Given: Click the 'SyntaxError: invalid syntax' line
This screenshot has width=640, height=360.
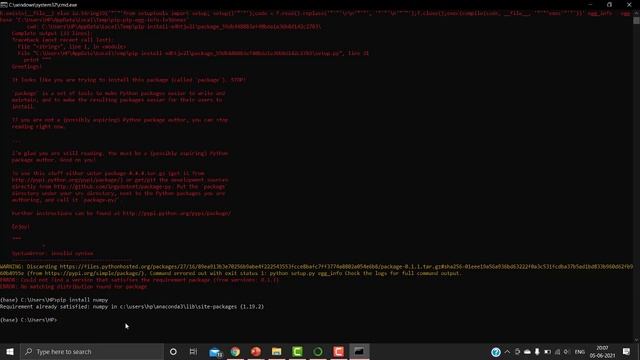Looking at the screenshot, I should point(52,253).
